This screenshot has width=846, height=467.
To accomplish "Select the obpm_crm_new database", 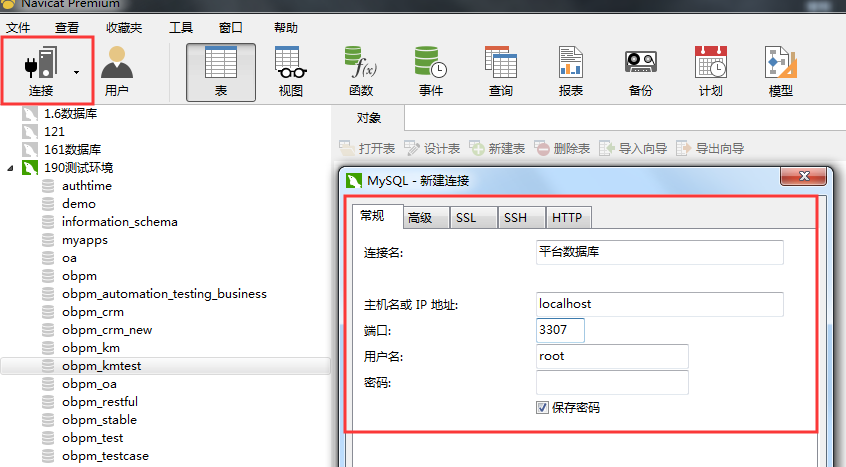I will click(107, 329).
